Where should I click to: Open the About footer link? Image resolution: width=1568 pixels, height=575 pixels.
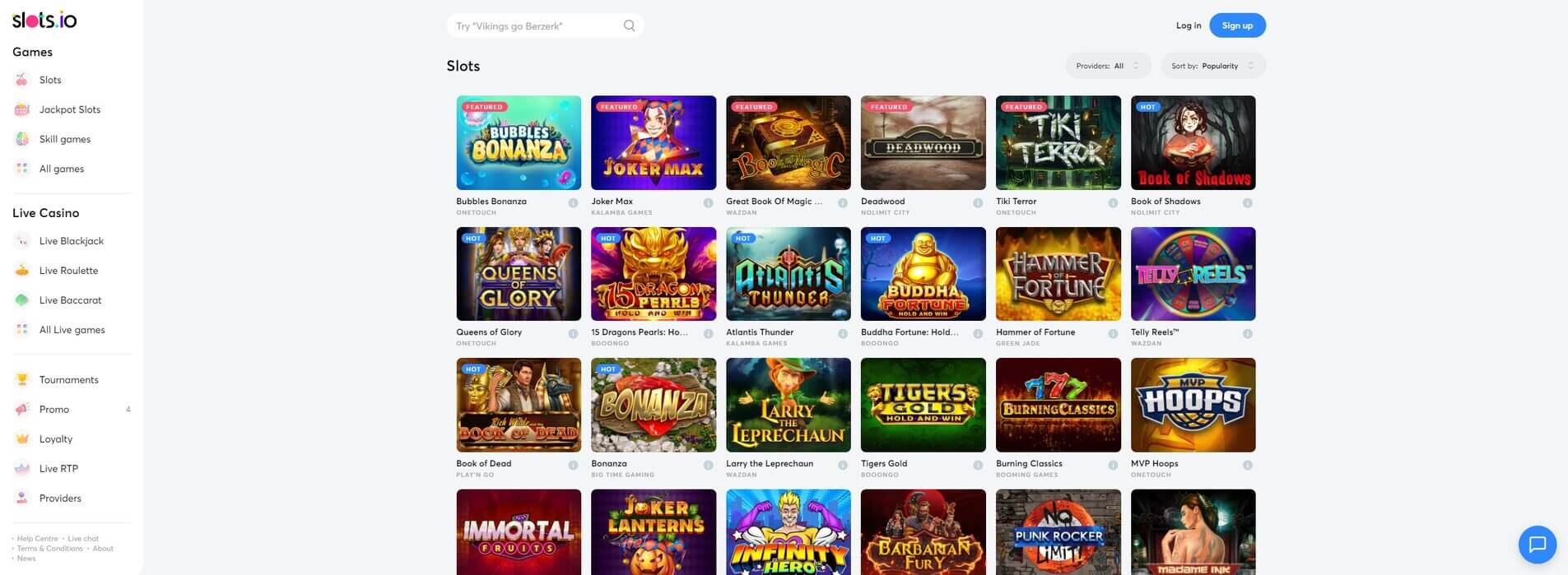coord(103,549)
